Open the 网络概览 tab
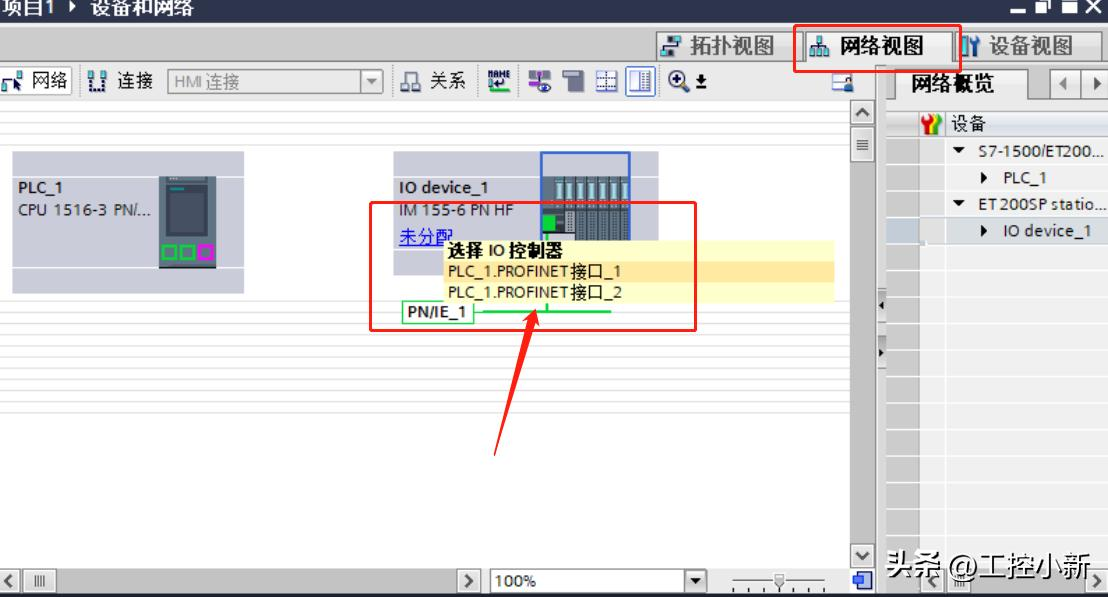 click(x=952, y=84)
